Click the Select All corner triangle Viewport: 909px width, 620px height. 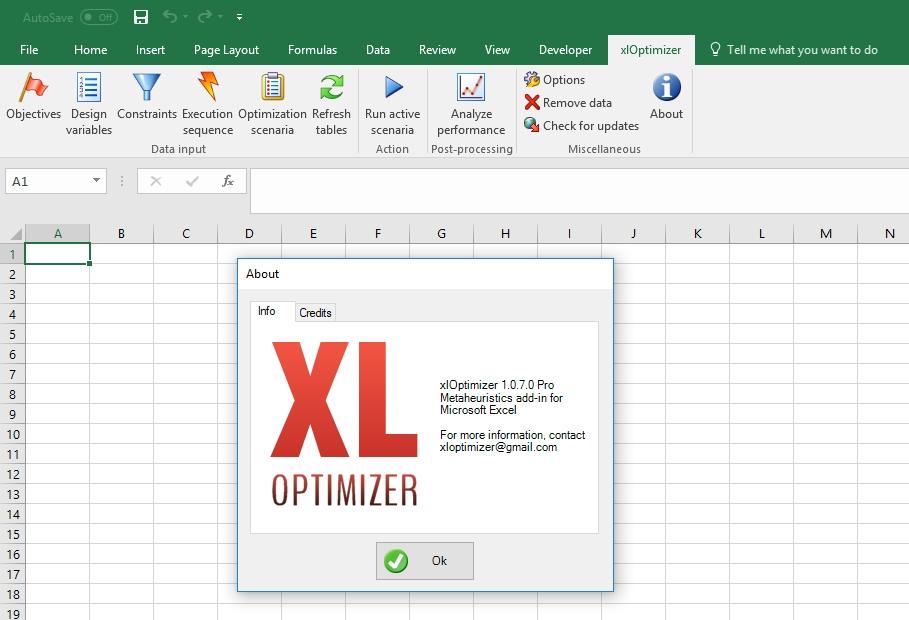point(16,234)
